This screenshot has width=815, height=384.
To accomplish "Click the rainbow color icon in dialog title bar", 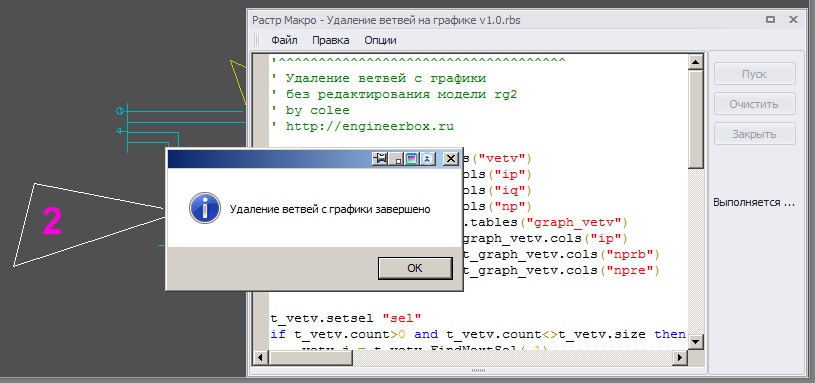I will 411,159.
